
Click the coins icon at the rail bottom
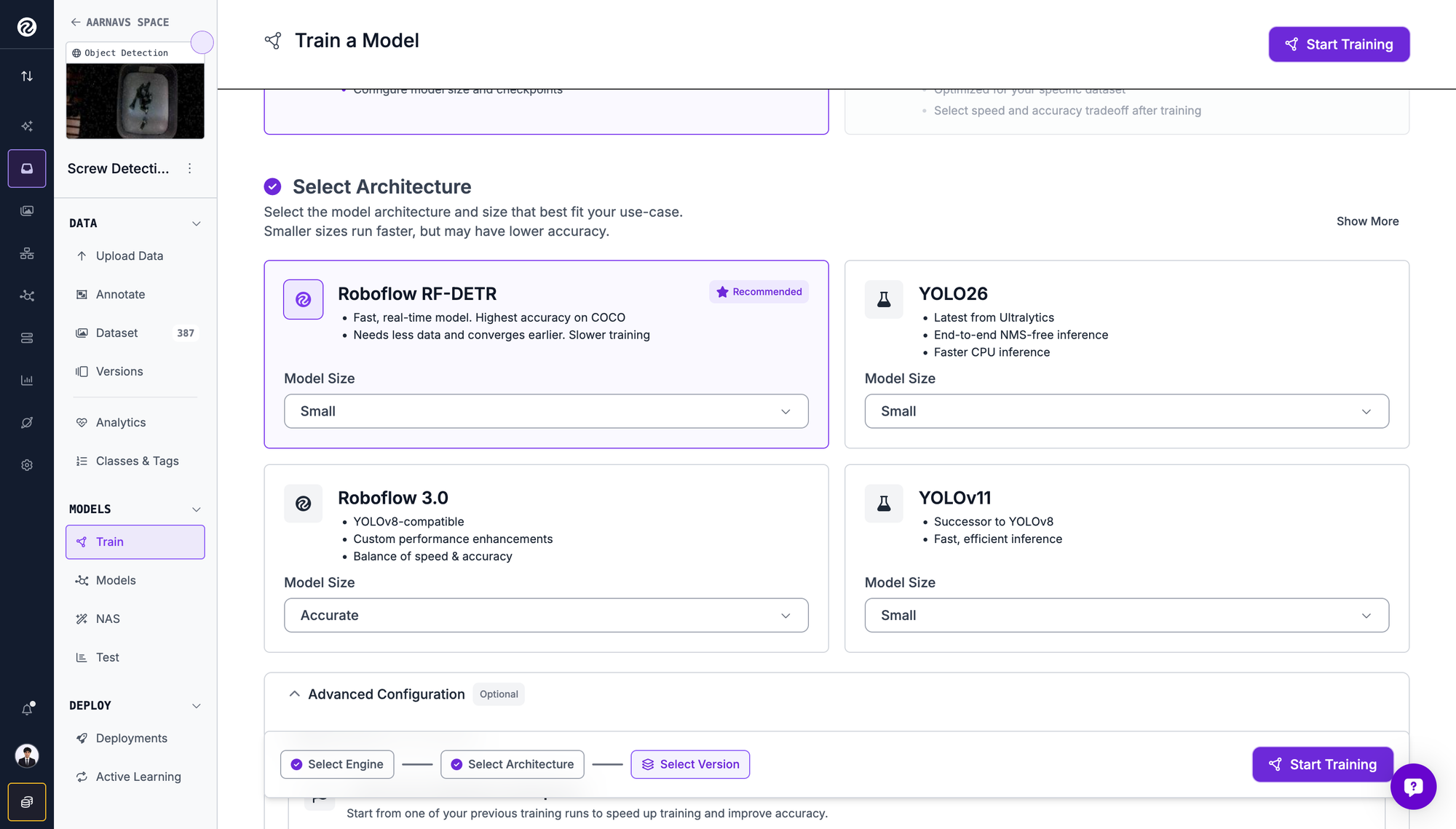point(27,802)
